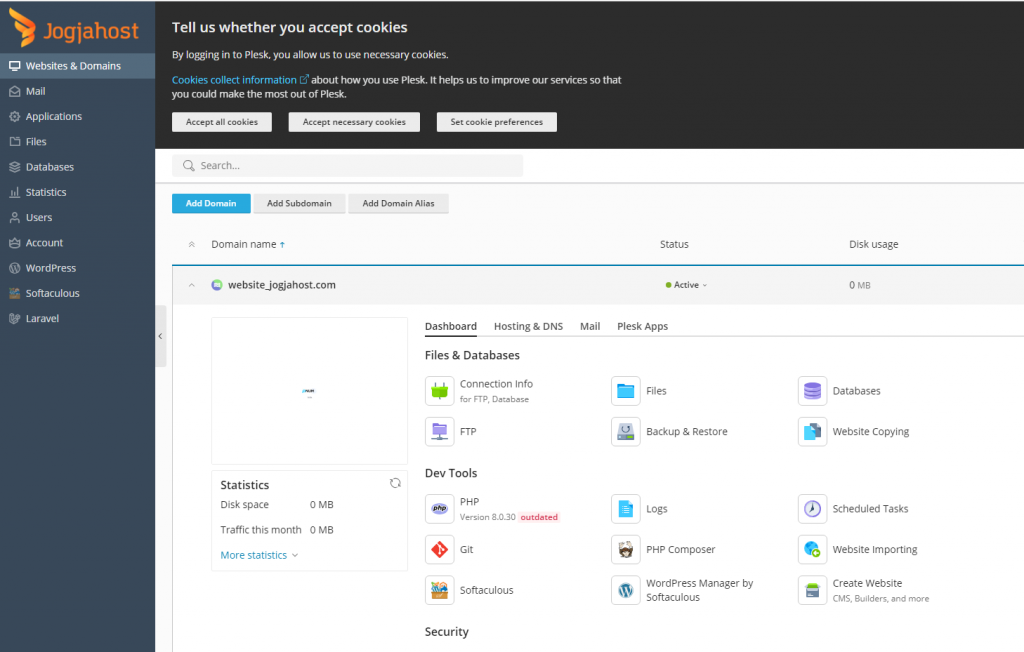Click Add Domain Alias button
This screenshot has width=1024, height=652.
click(x=398, y=203)
